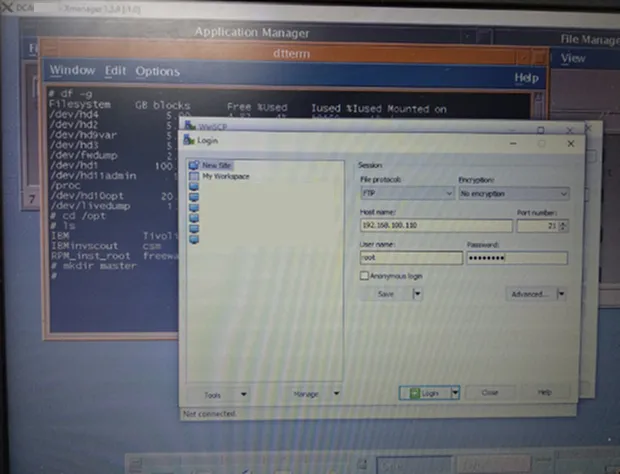Viewport: 620px width, 474px height.
Task: Click the Host name field
Action: click(x=436, y=225)
